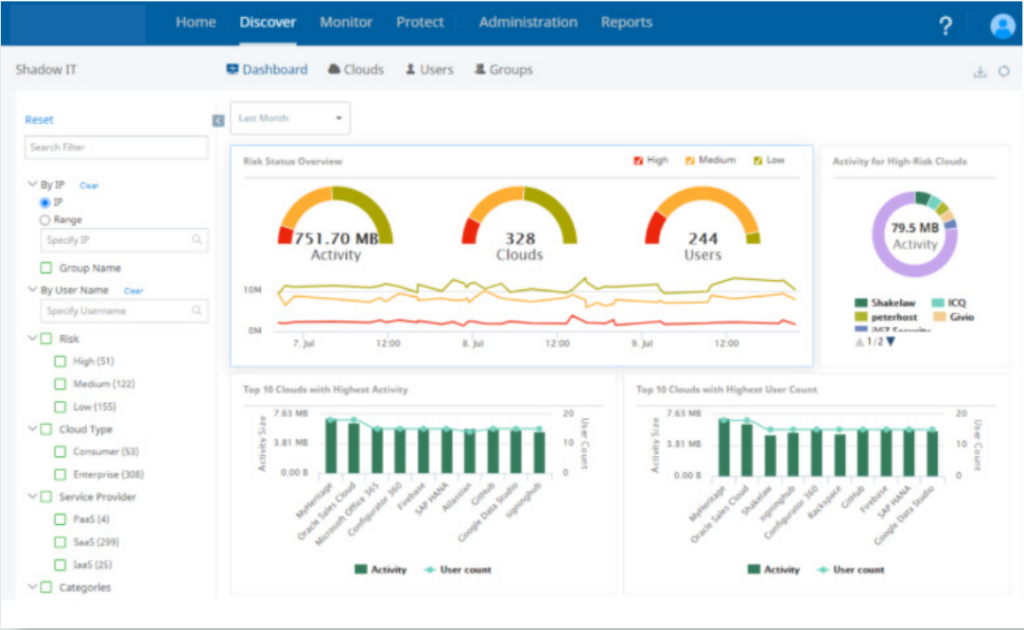Collapse the Risk section chevron
Viewport: 1024px width, 630px height.
pos(32,338)
